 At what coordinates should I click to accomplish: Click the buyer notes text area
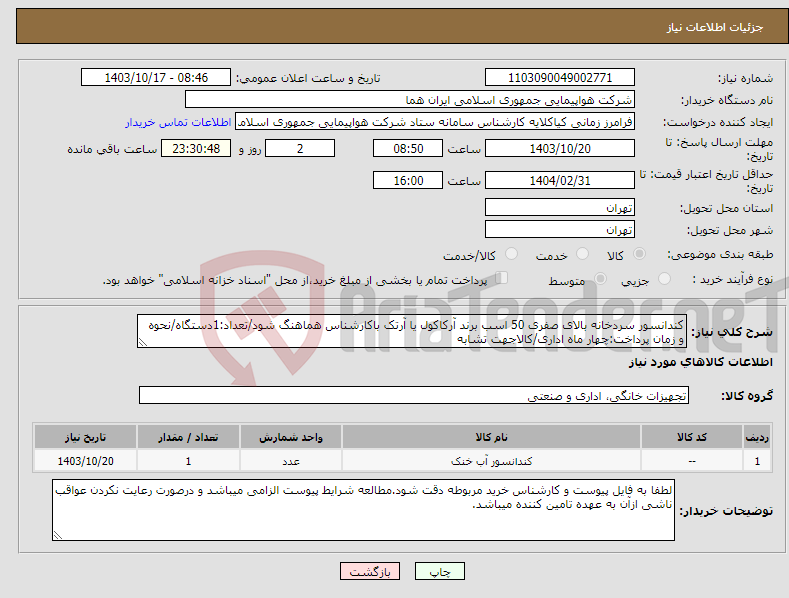click(363, 510)
